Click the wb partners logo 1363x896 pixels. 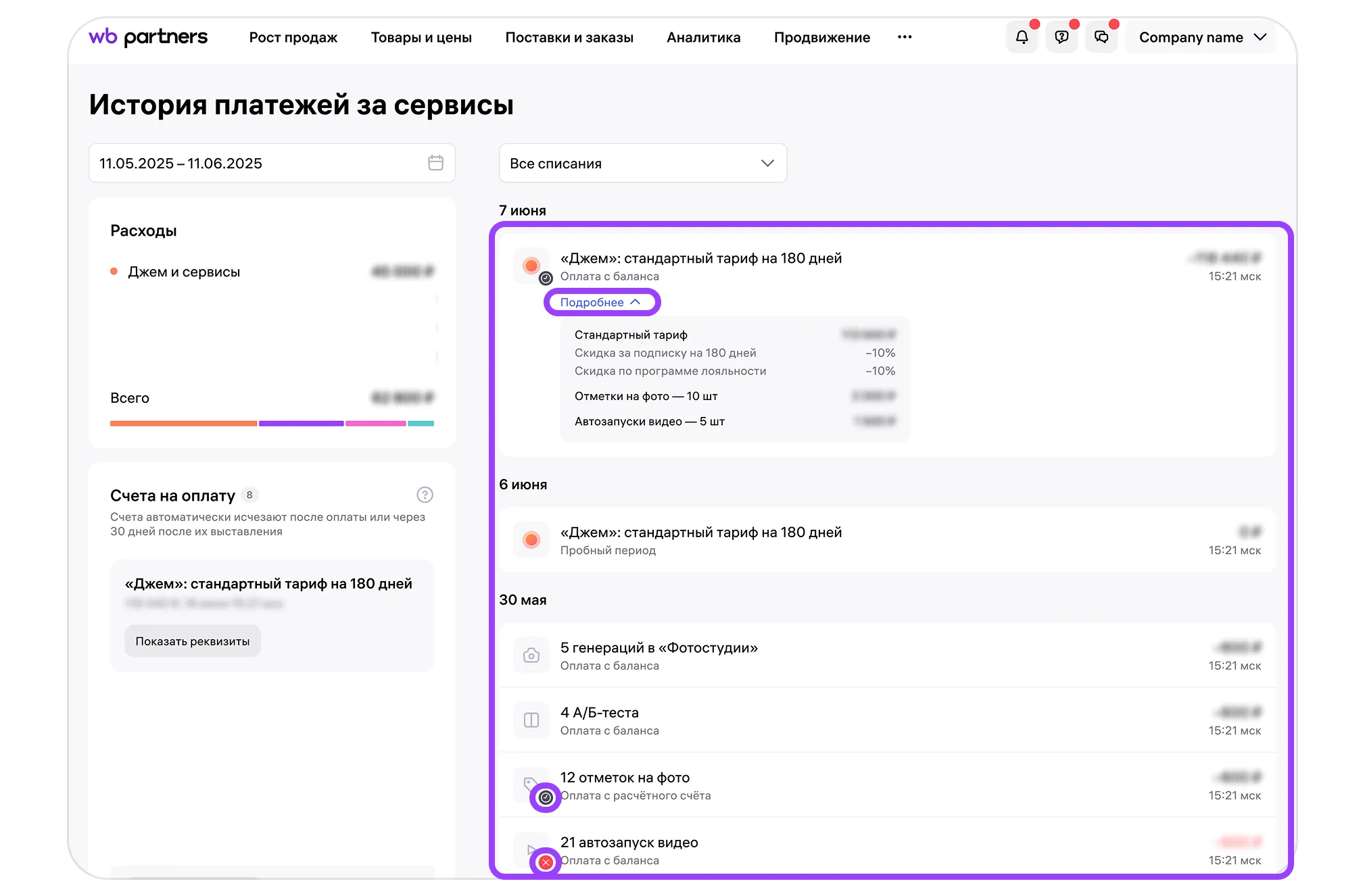(148, 37)
